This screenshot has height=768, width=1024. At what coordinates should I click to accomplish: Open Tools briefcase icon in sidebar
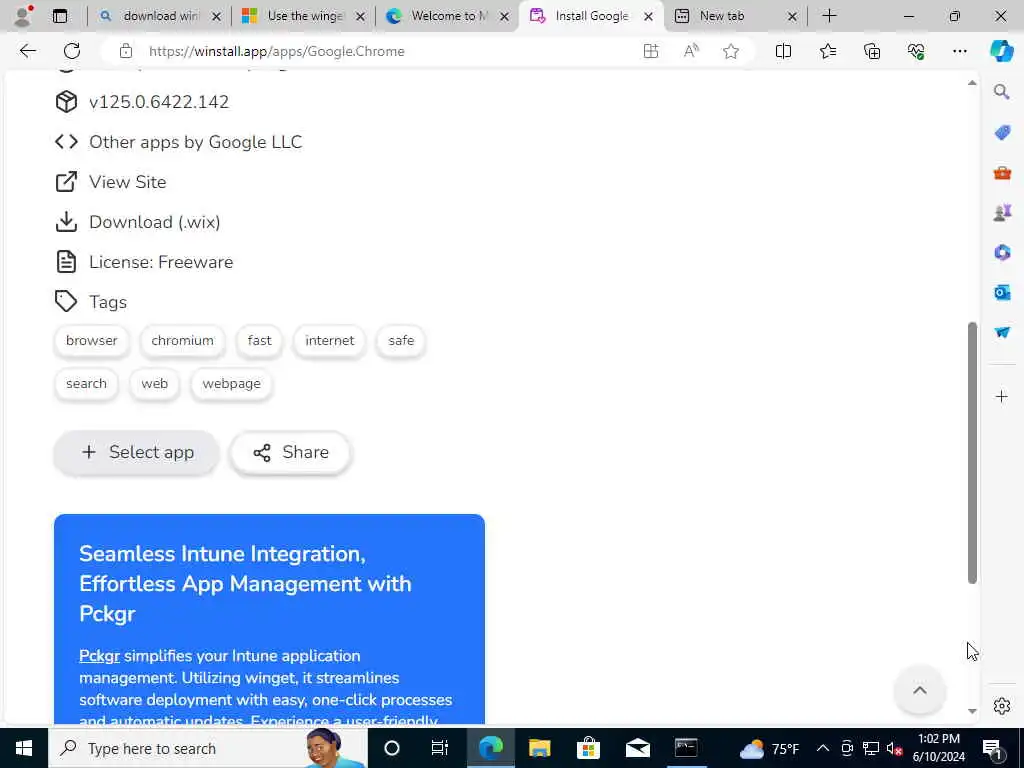point(1002,172)
